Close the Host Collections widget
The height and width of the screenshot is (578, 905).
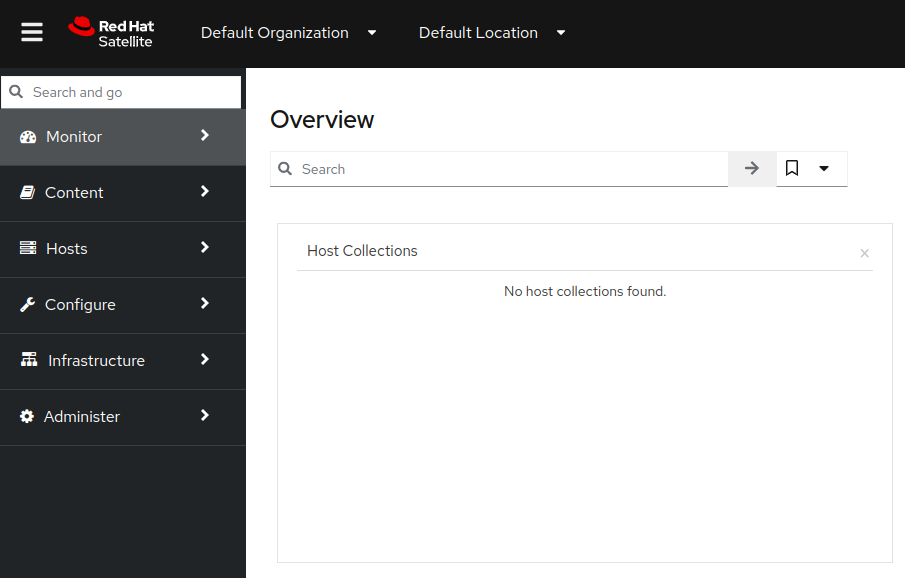(x=864, y=253)
